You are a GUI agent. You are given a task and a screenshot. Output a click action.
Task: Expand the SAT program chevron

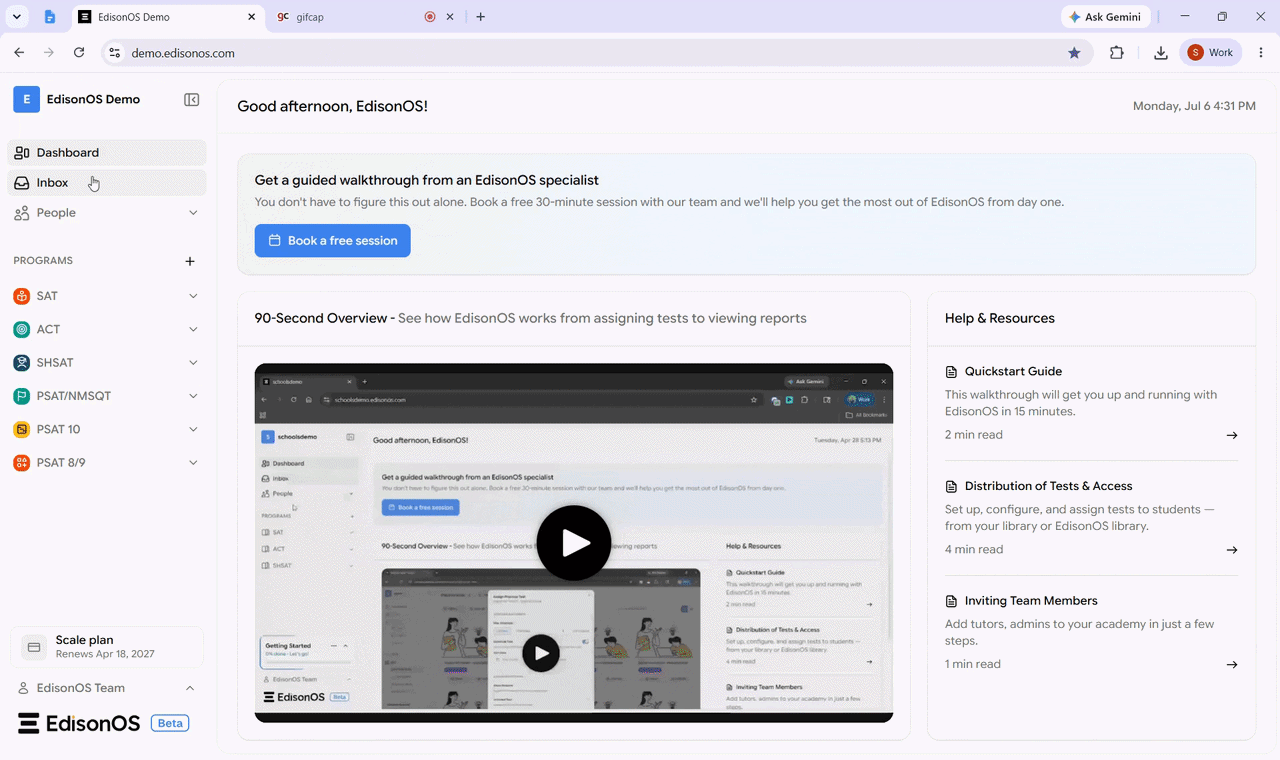[x=193, y=296]
